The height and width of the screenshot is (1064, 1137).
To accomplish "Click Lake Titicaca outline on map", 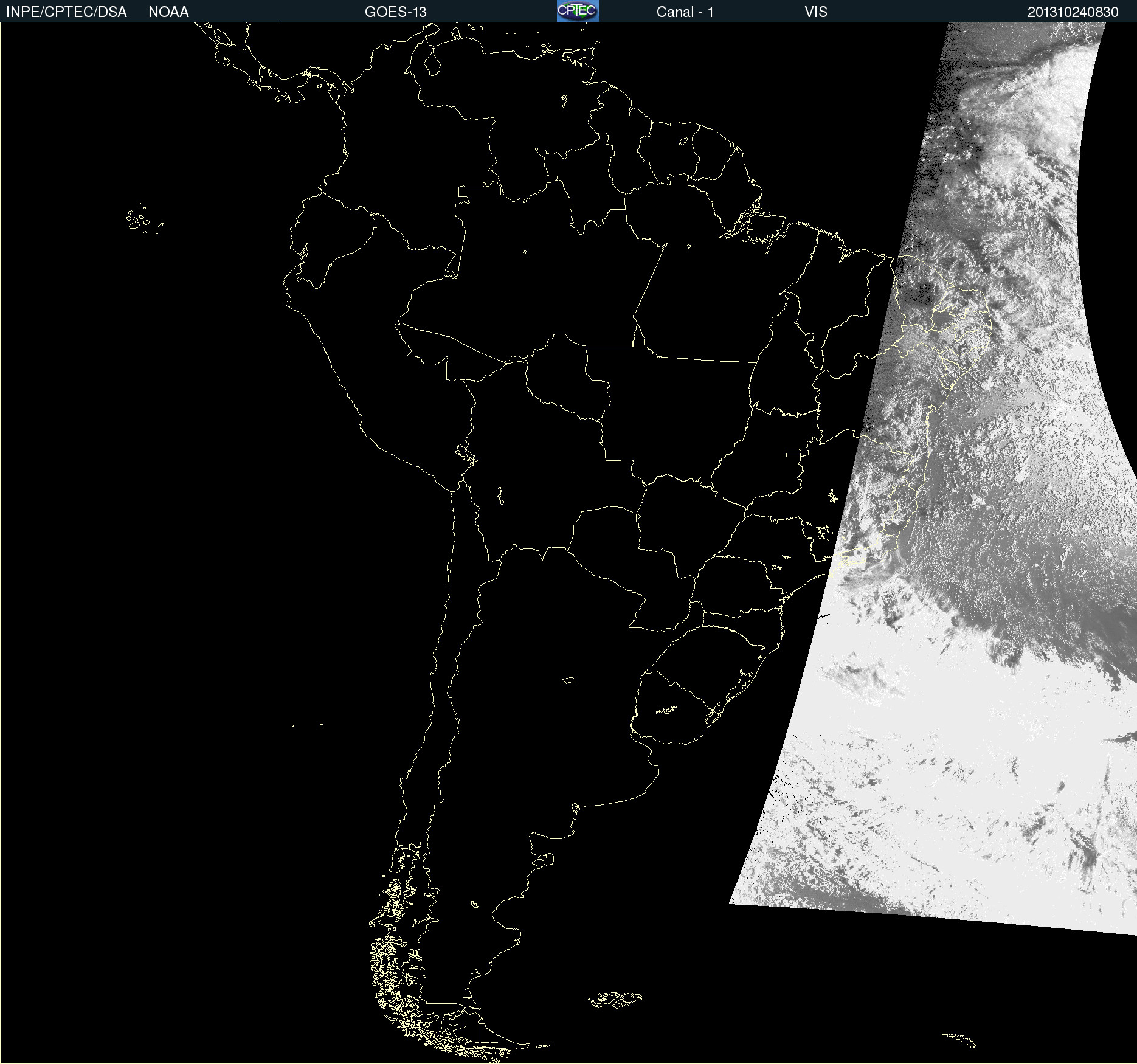I will (x=466, y=453).
